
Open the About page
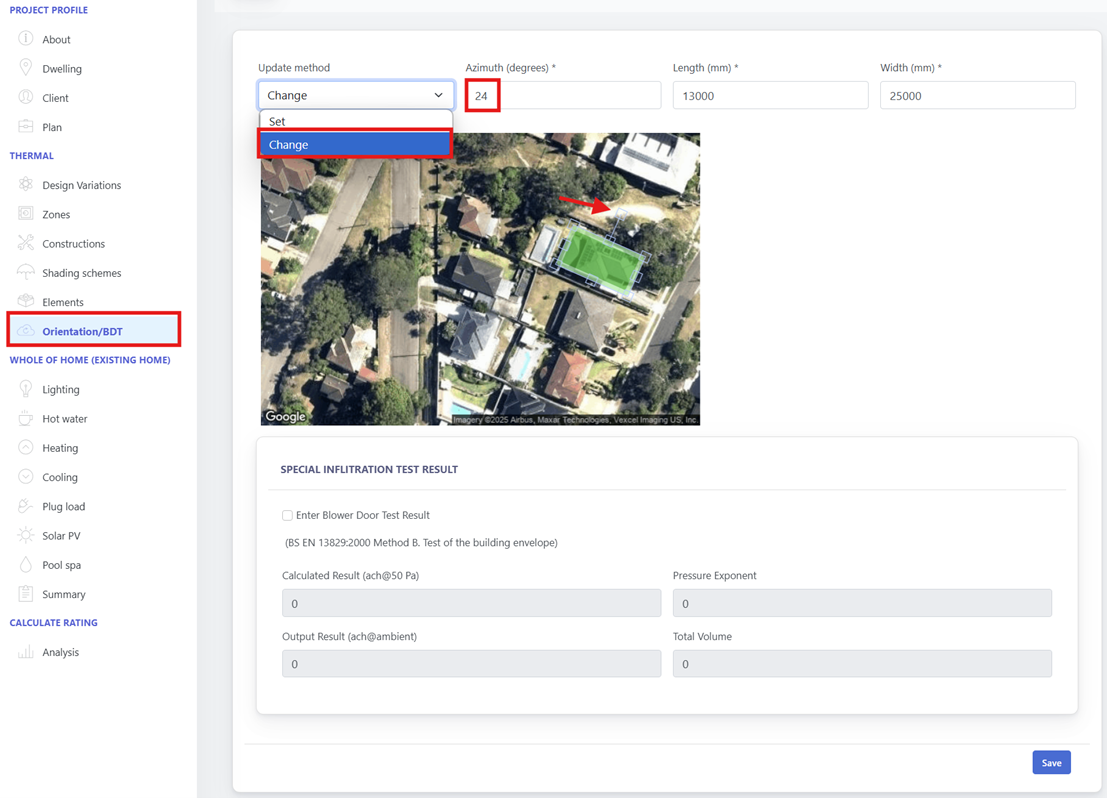pyautogui.click(x=56, y=40)
